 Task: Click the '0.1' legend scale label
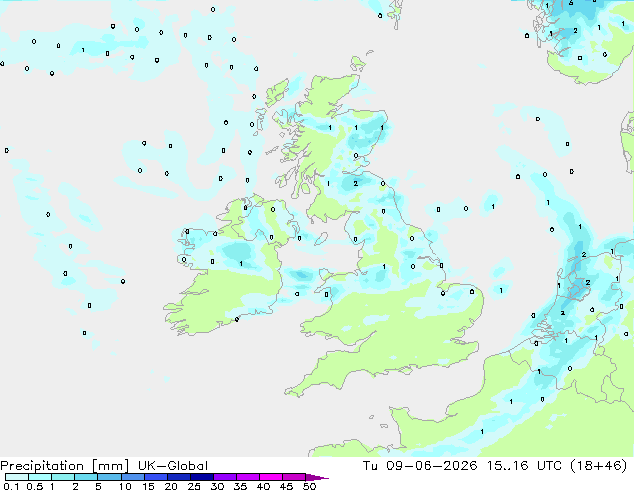click(11, 486)
